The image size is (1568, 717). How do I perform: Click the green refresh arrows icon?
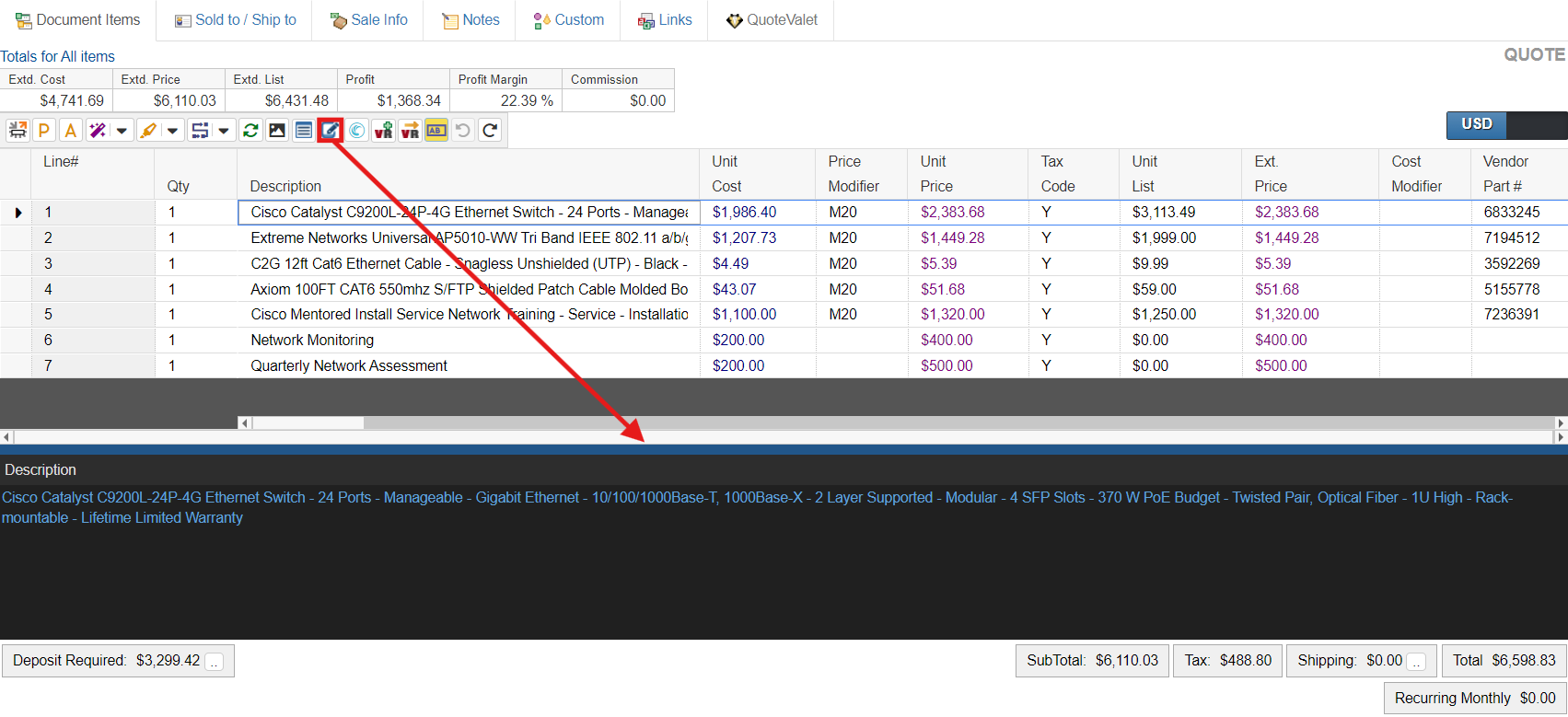[x=250, y=131]
